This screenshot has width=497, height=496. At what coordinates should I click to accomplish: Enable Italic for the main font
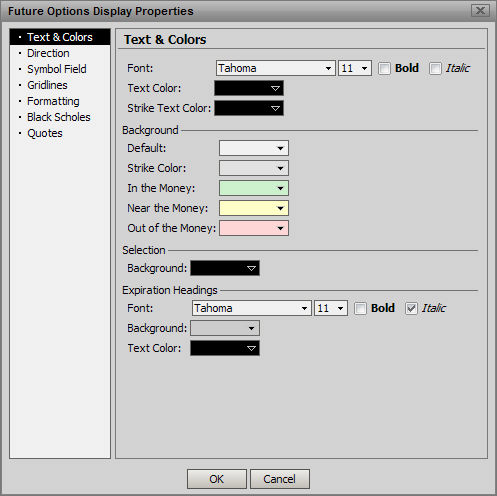click(435, 68)
